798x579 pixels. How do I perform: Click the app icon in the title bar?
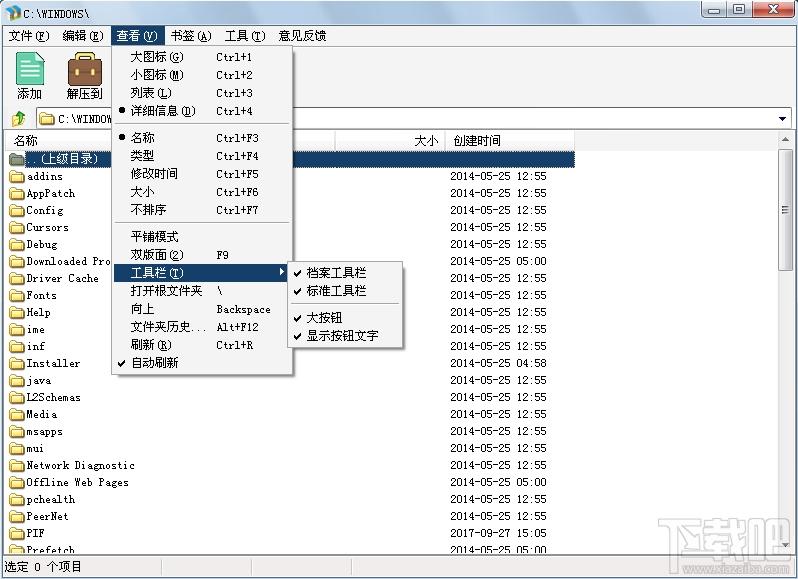click(13, 13)
